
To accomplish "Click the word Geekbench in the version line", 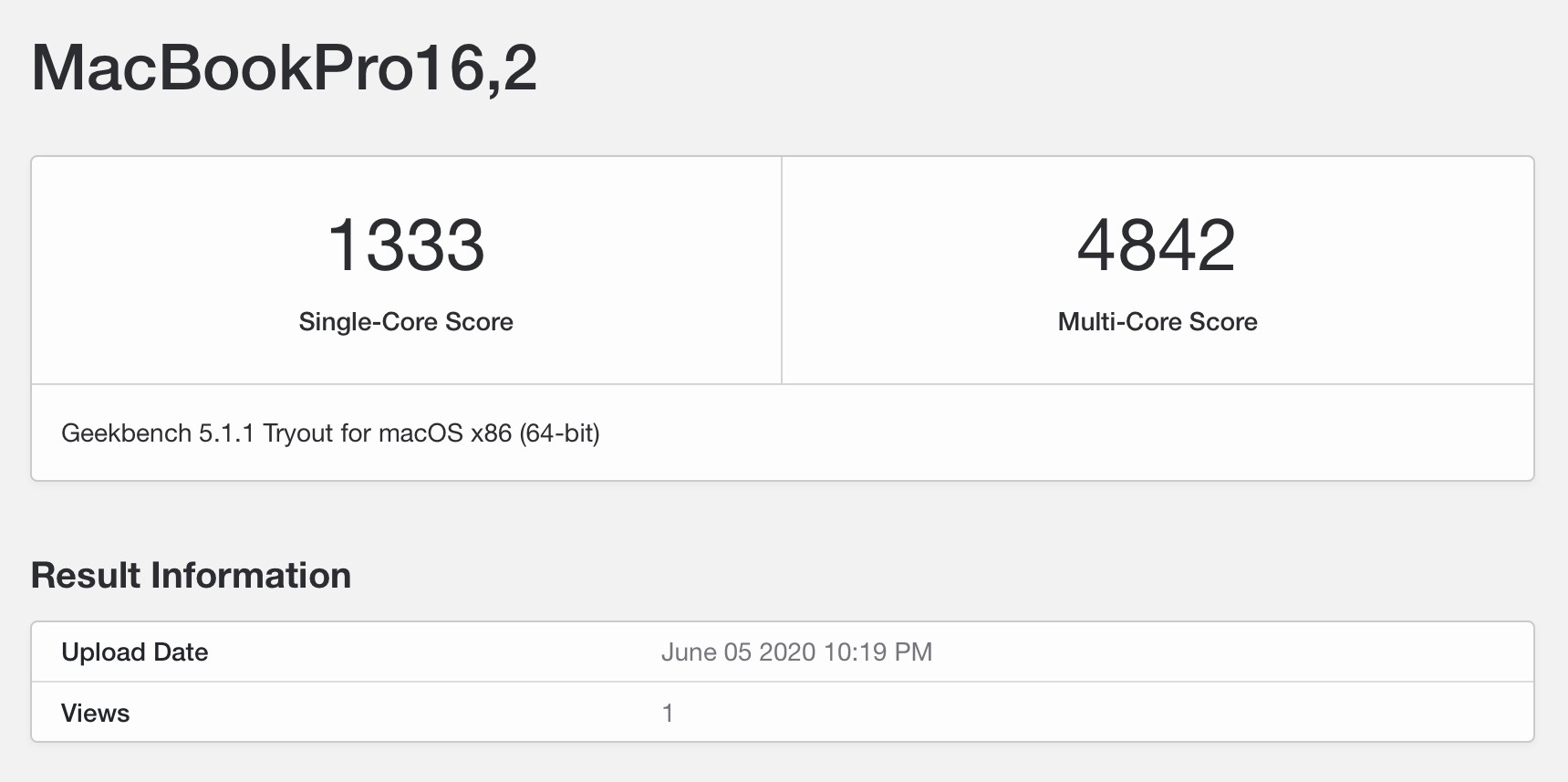I will click(x=126, y=433).
